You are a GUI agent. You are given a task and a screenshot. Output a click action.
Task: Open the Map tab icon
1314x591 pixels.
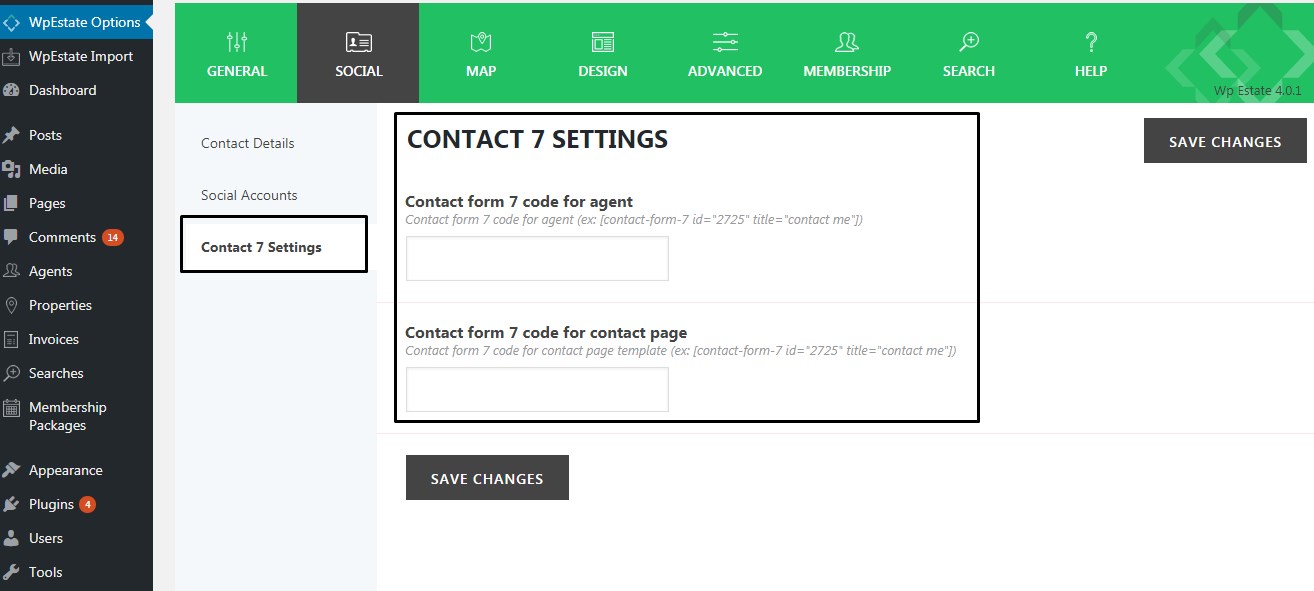tap(481, 42)
